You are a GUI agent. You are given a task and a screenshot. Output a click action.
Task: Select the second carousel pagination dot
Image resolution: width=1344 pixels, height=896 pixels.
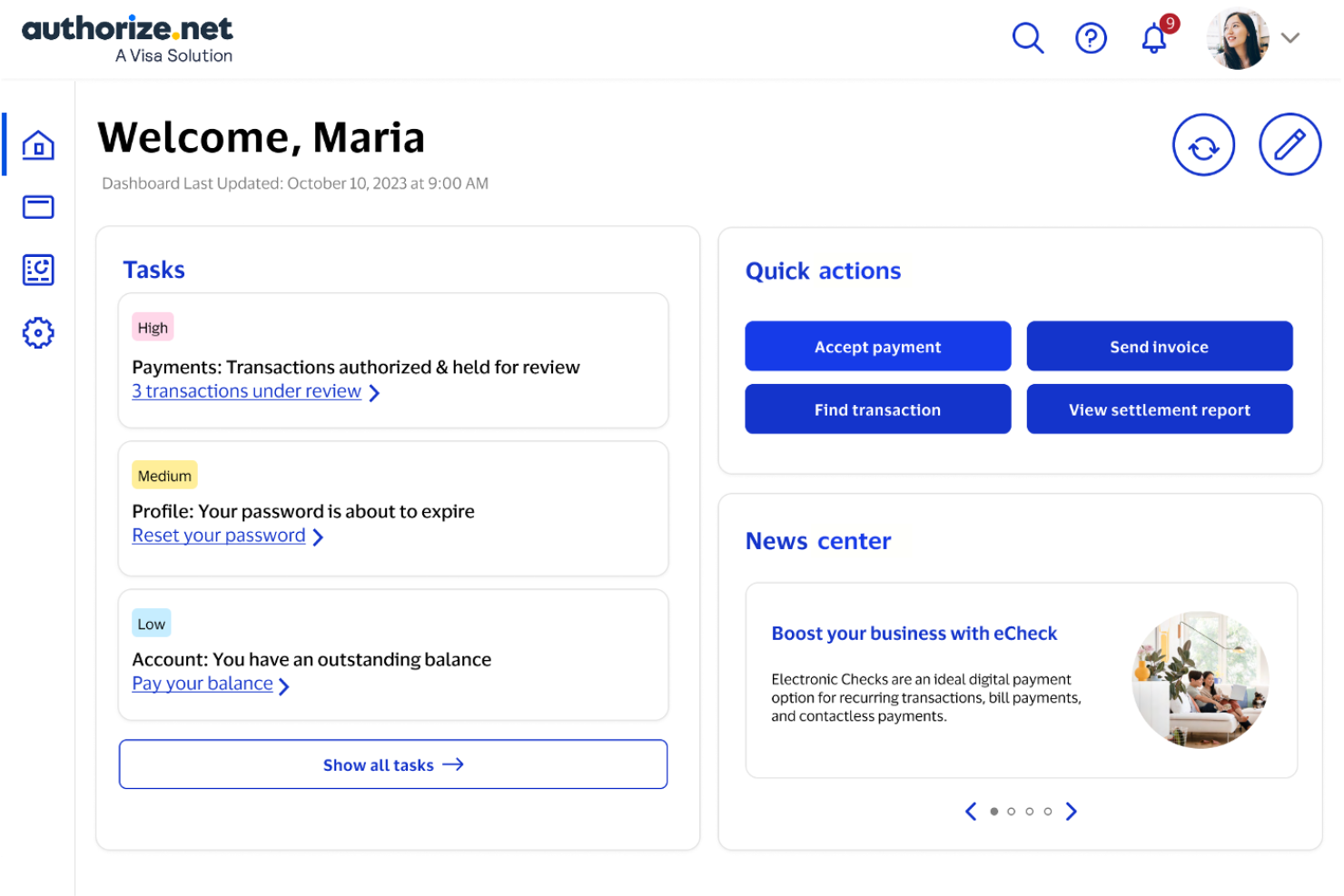1011,811
